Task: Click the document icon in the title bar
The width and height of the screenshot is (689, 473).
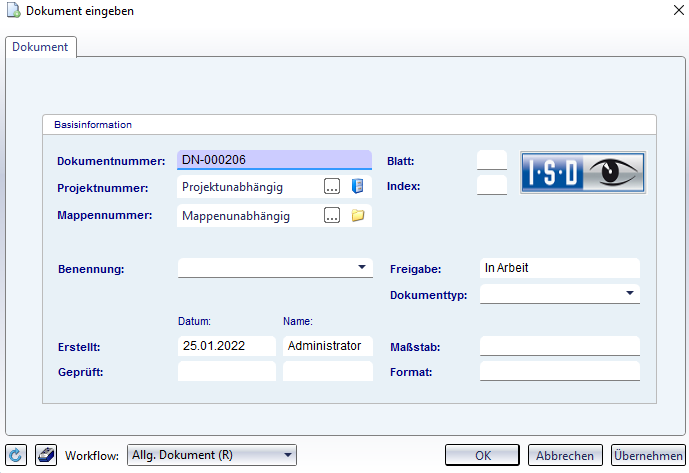Action: [x=13, y=11]
